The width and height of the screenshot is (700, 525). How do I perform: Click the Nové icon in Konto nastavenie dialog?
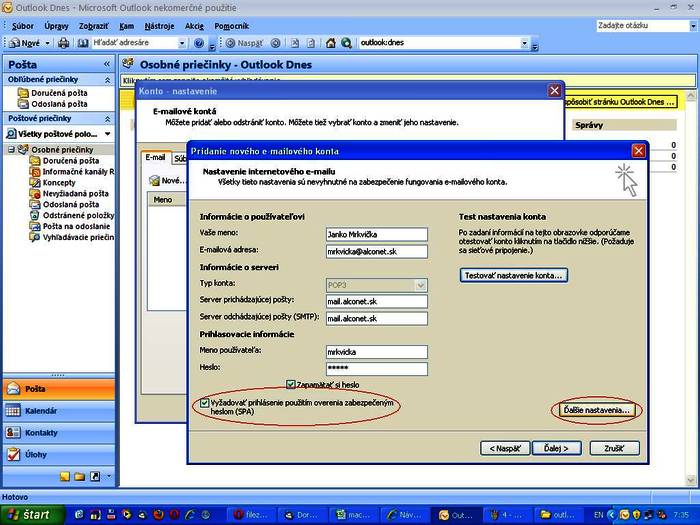(155, 180)
